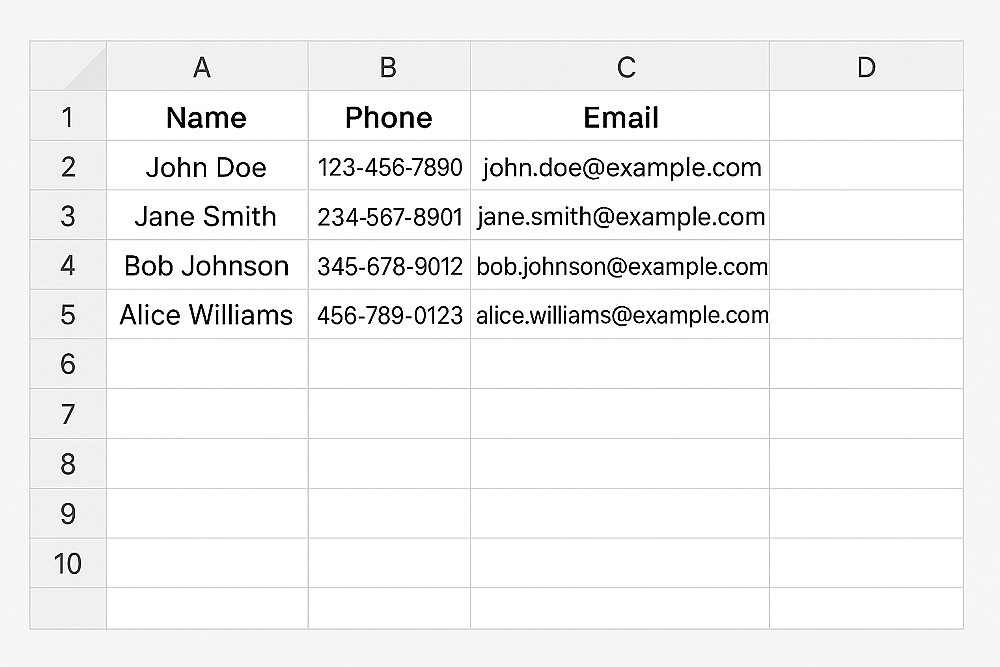1000x667 pixels.
Task: Select row 6 header
Action: pos(68,364)
